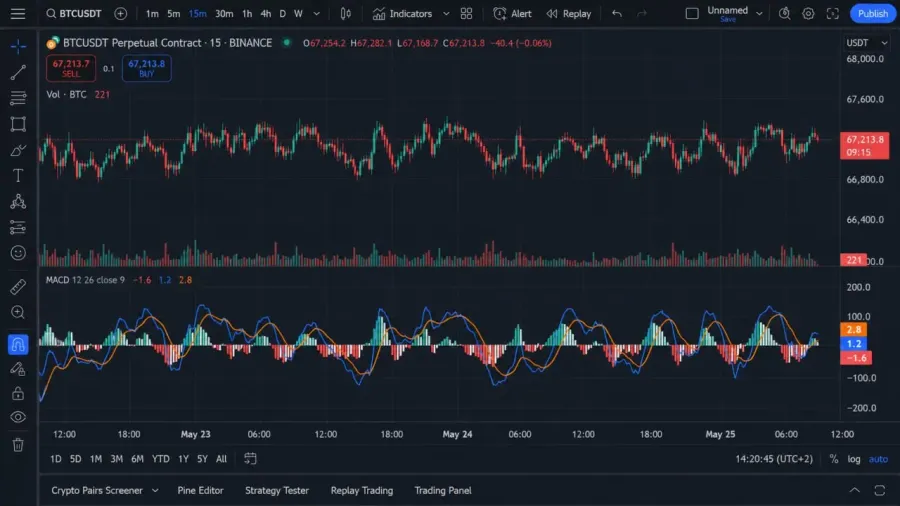Set date range to YTD
900x506 pixels.
(160, 459)
